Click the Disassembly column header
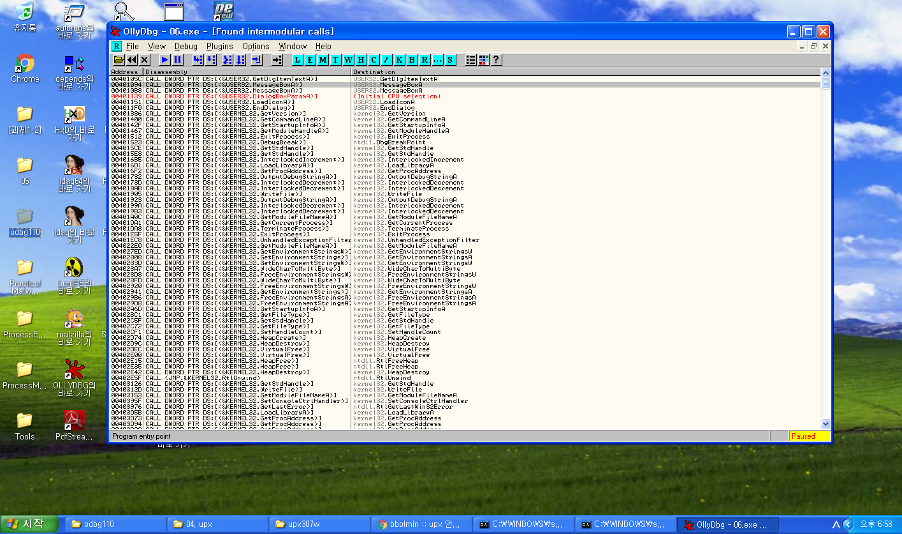902x534 pixels. tap(247, 72)
